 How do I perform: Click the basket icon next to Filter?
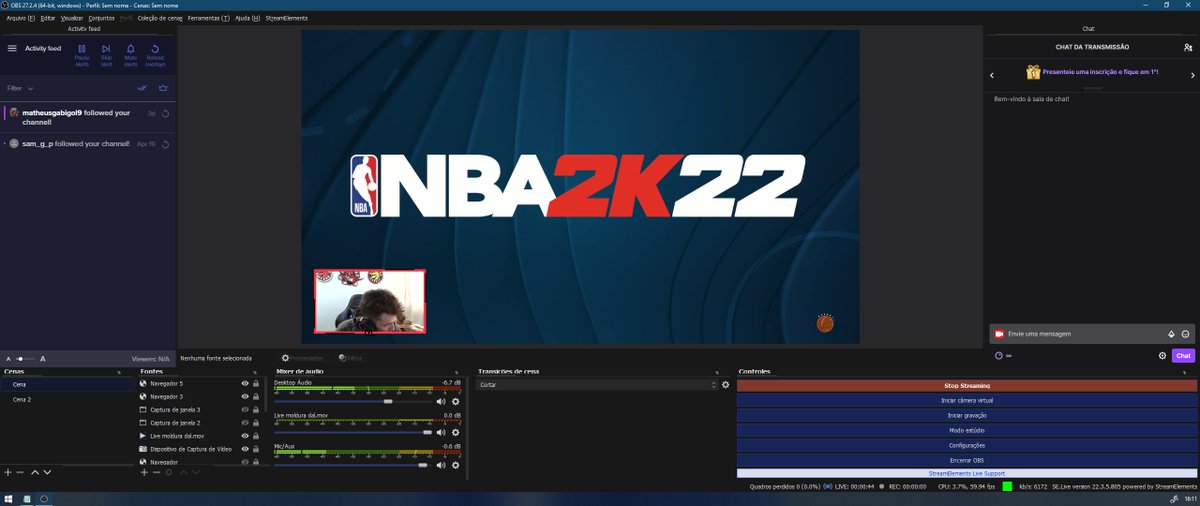point(163,88)
